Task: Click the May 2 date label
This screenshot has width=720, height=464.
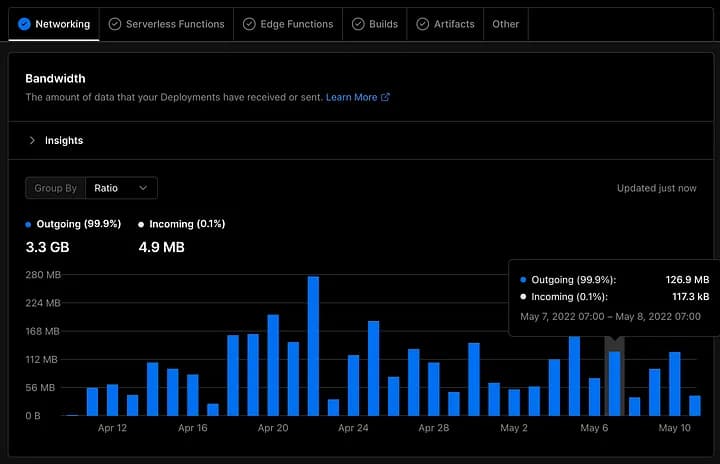Action: point(514,428)
